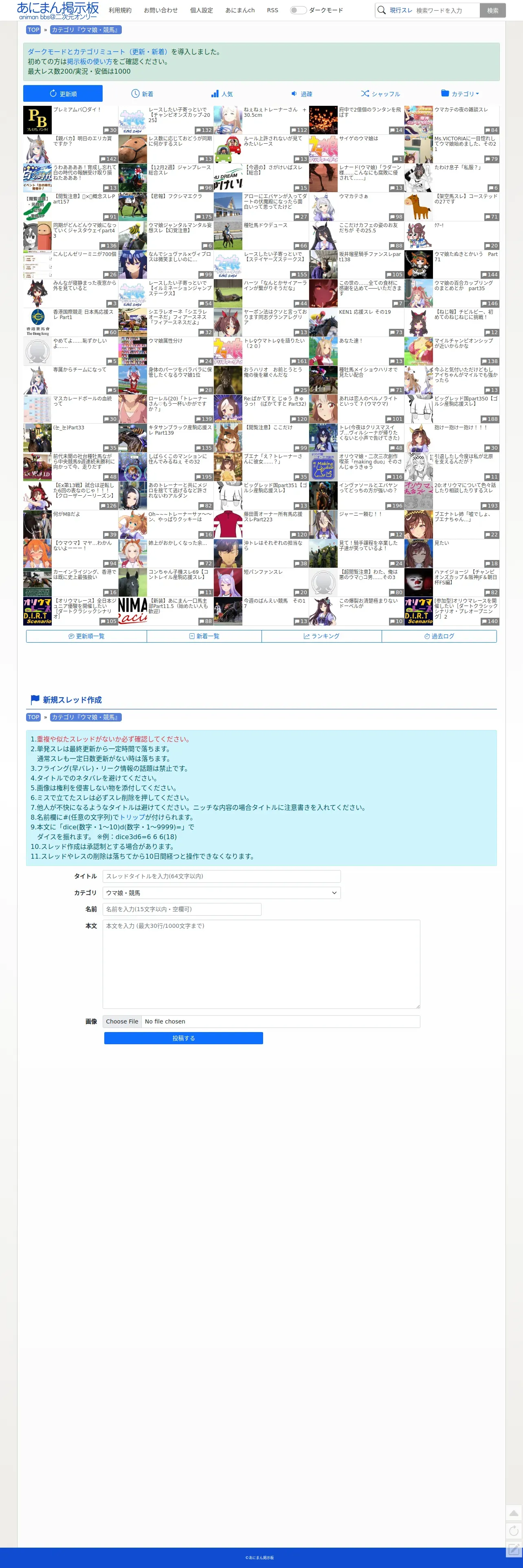Open the RSS header link
This screenshot has width=523, height=1568.
[x=272, y=10]
